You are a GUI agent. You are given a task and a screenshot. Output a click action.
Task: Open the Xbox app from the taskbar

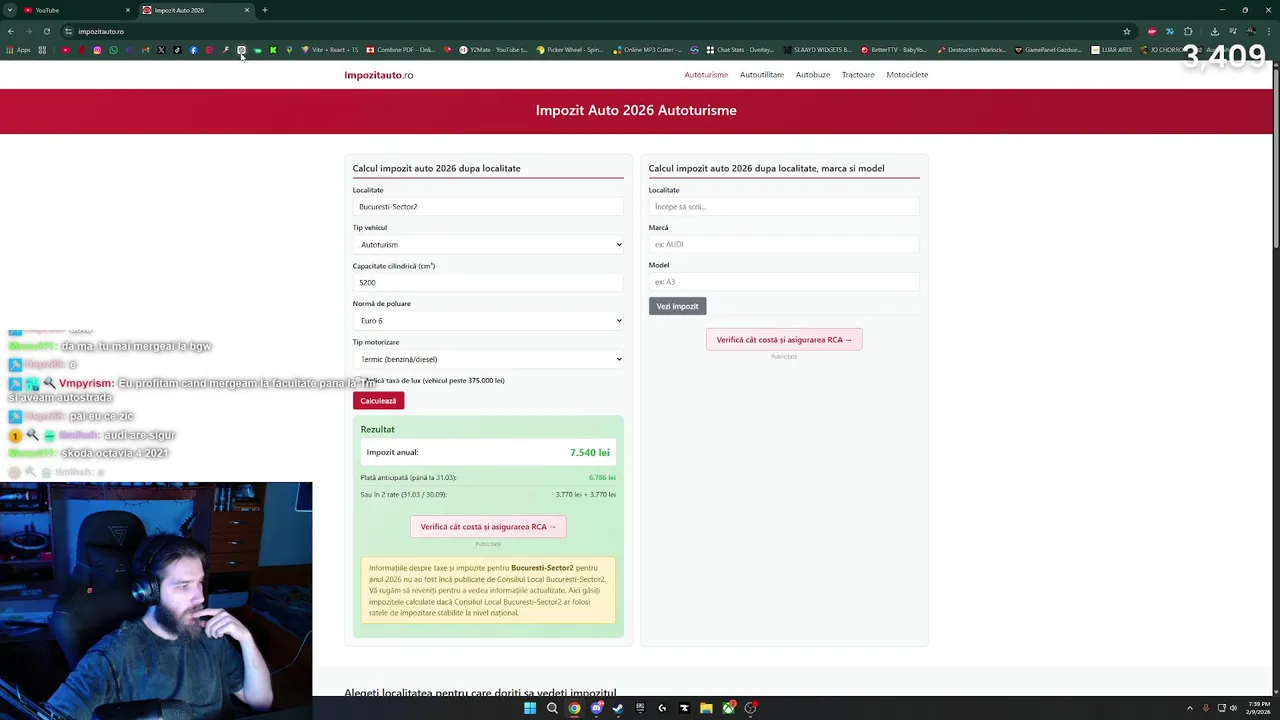[729, 708]
